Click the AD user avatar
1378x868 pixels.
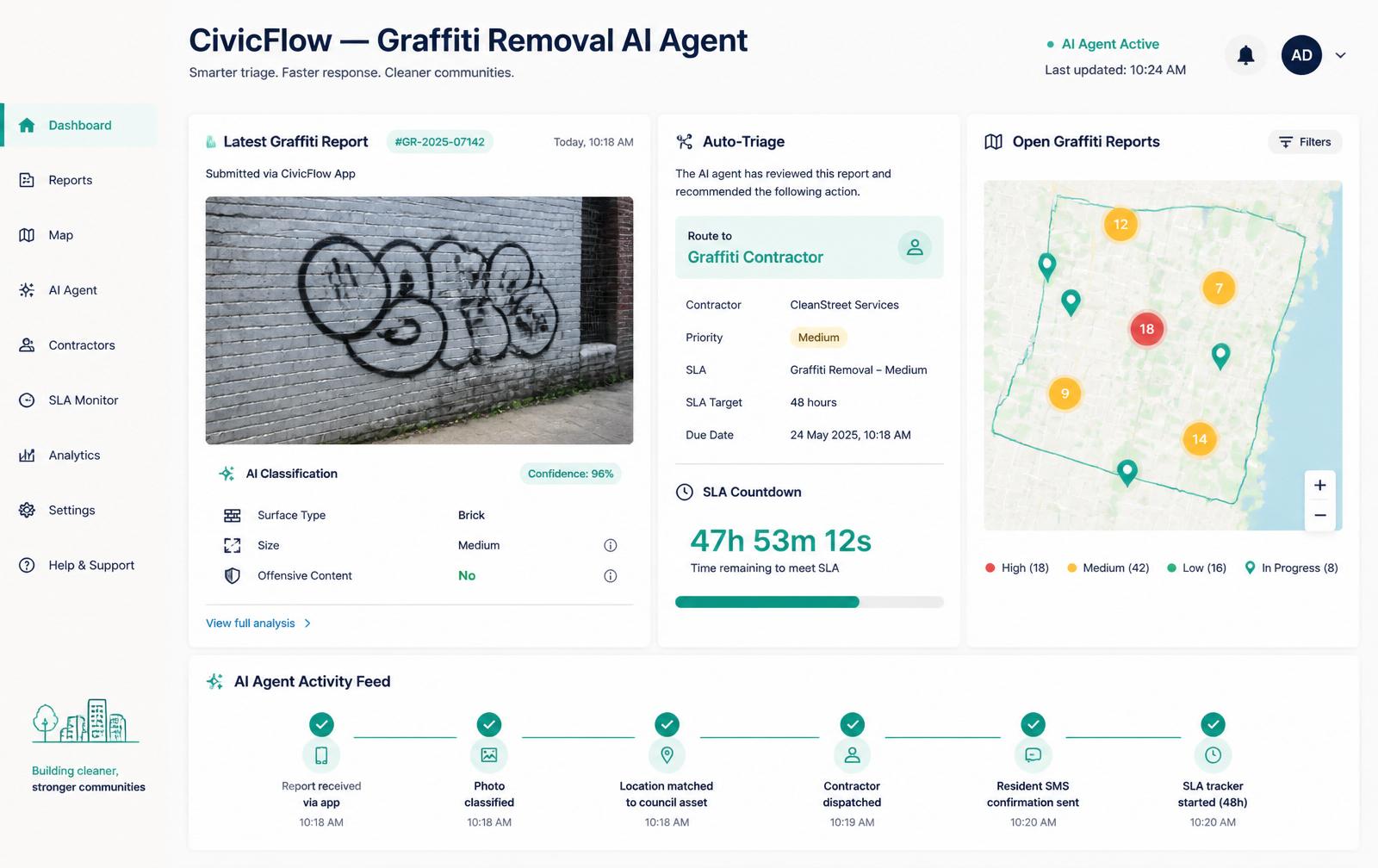point(1301,55)
